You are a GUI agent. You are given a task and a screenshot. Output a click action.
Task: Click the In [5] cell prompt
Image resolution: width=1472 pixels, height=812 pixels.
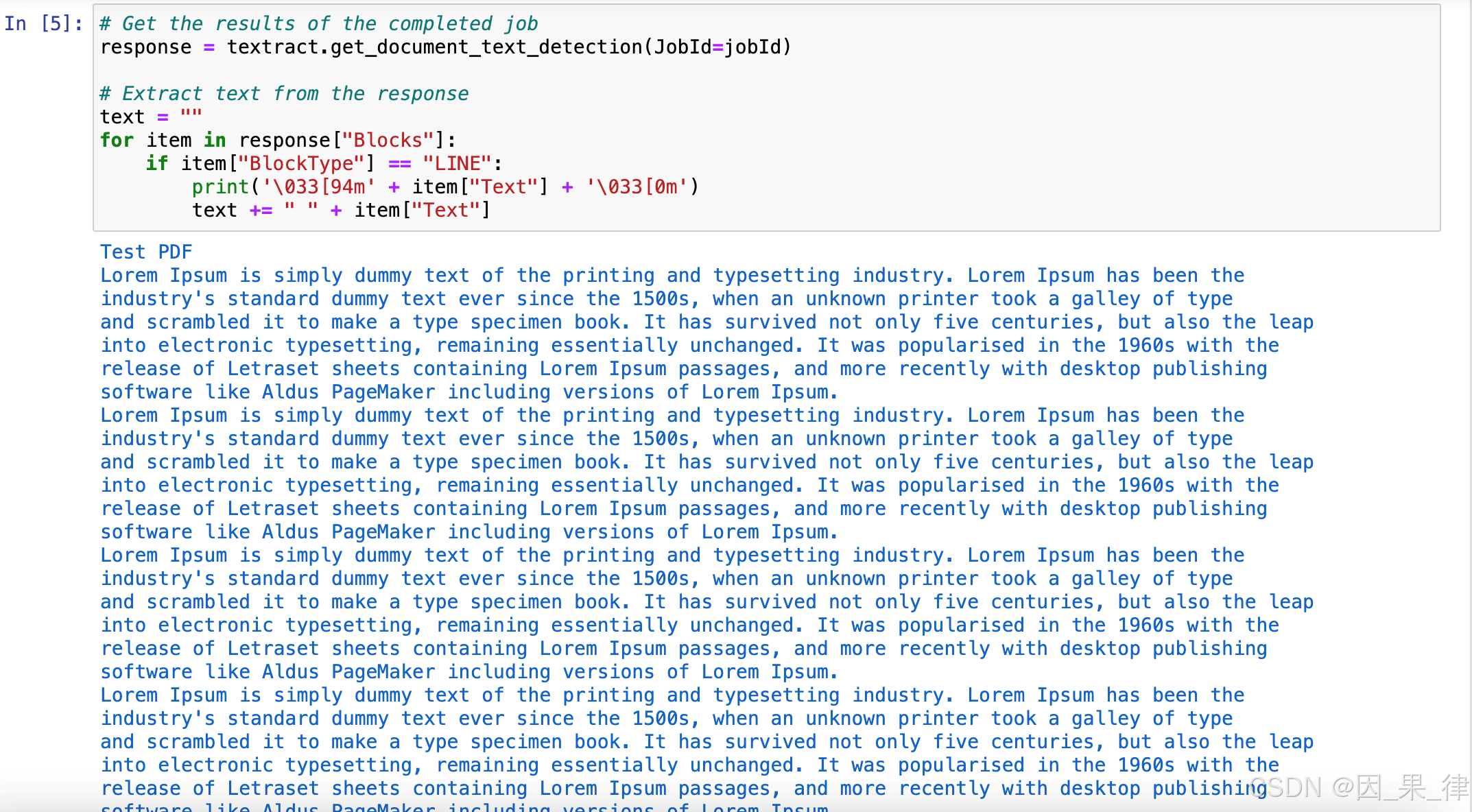click(43, 23)
